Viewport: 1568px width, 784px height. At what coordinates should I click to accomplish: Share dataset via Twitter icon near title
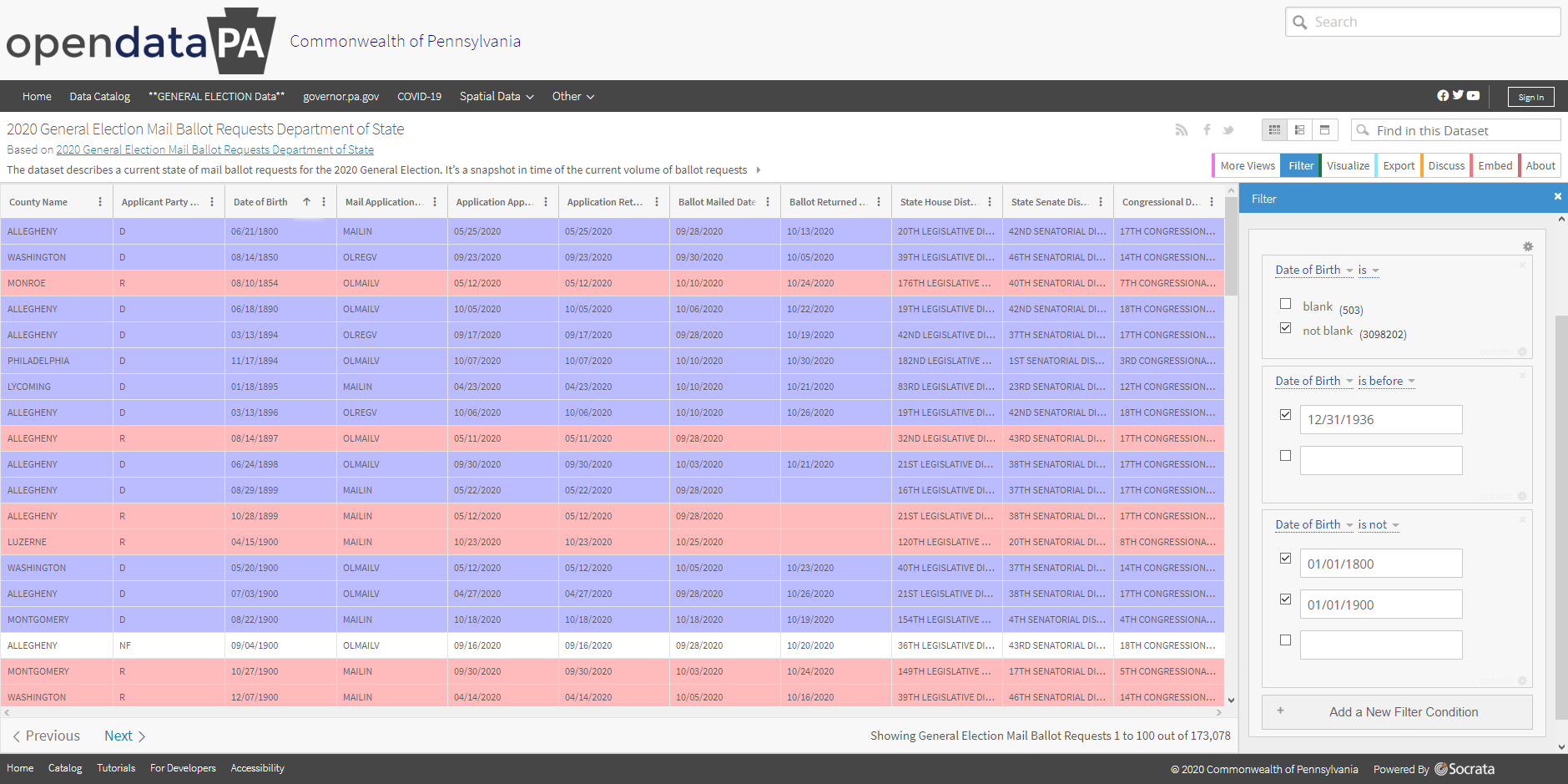pyautogui.click(x=1228, y=130)
